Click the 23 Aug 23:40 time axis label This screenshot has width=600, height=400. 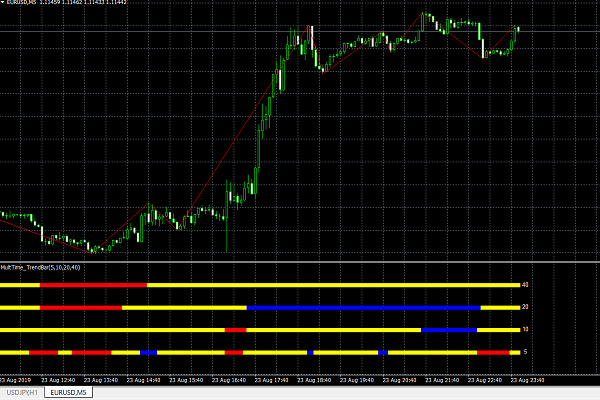point(527,380)
